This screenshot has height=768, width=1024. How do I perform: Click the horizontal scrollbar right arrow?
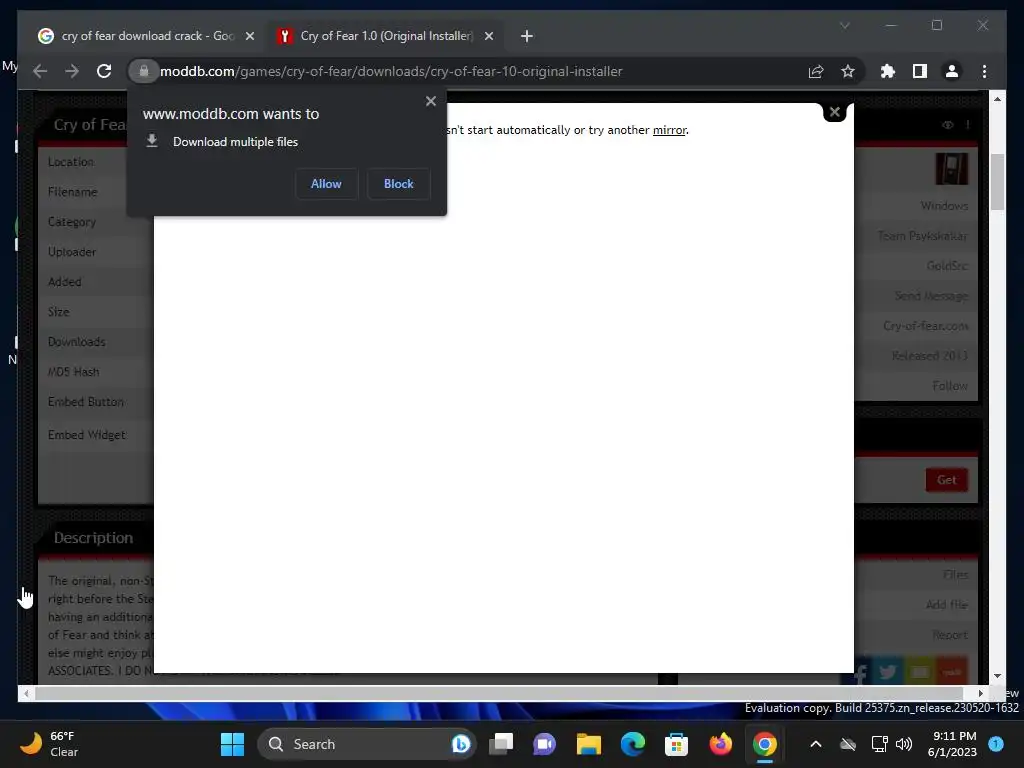(x=980, y=694)
